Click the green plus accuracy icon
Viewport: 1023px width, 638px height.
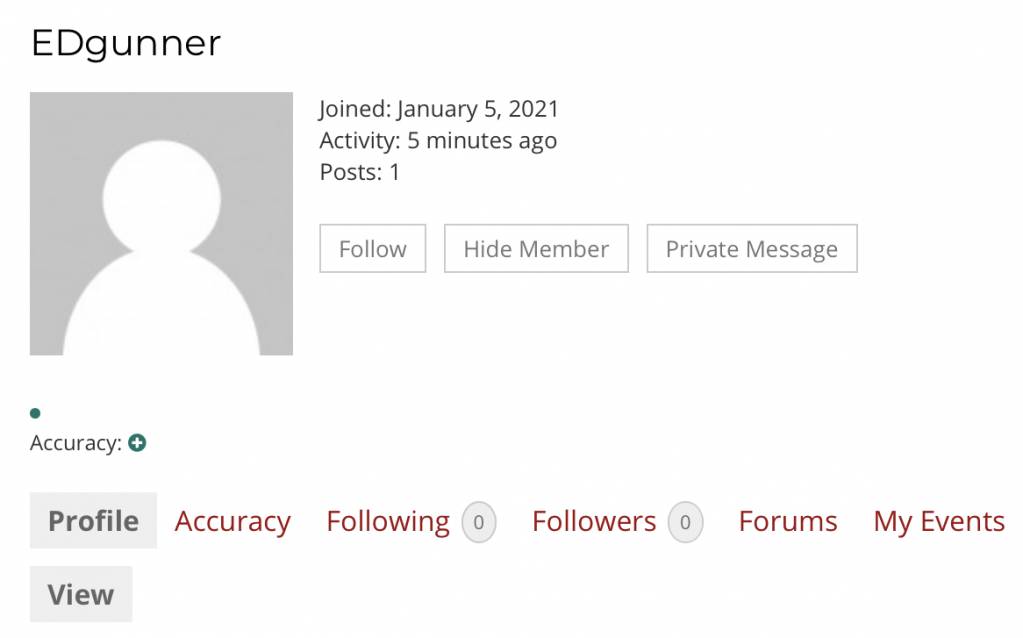137,443
